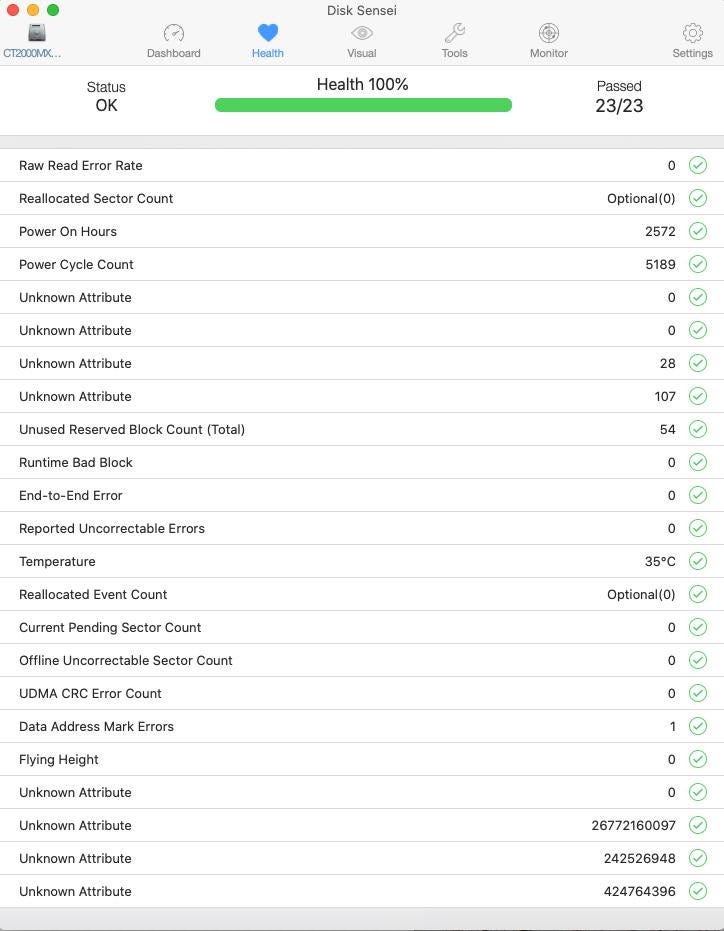
Task: Click the Data Address Mark Errors checkmark
Action: coord(698,726)
